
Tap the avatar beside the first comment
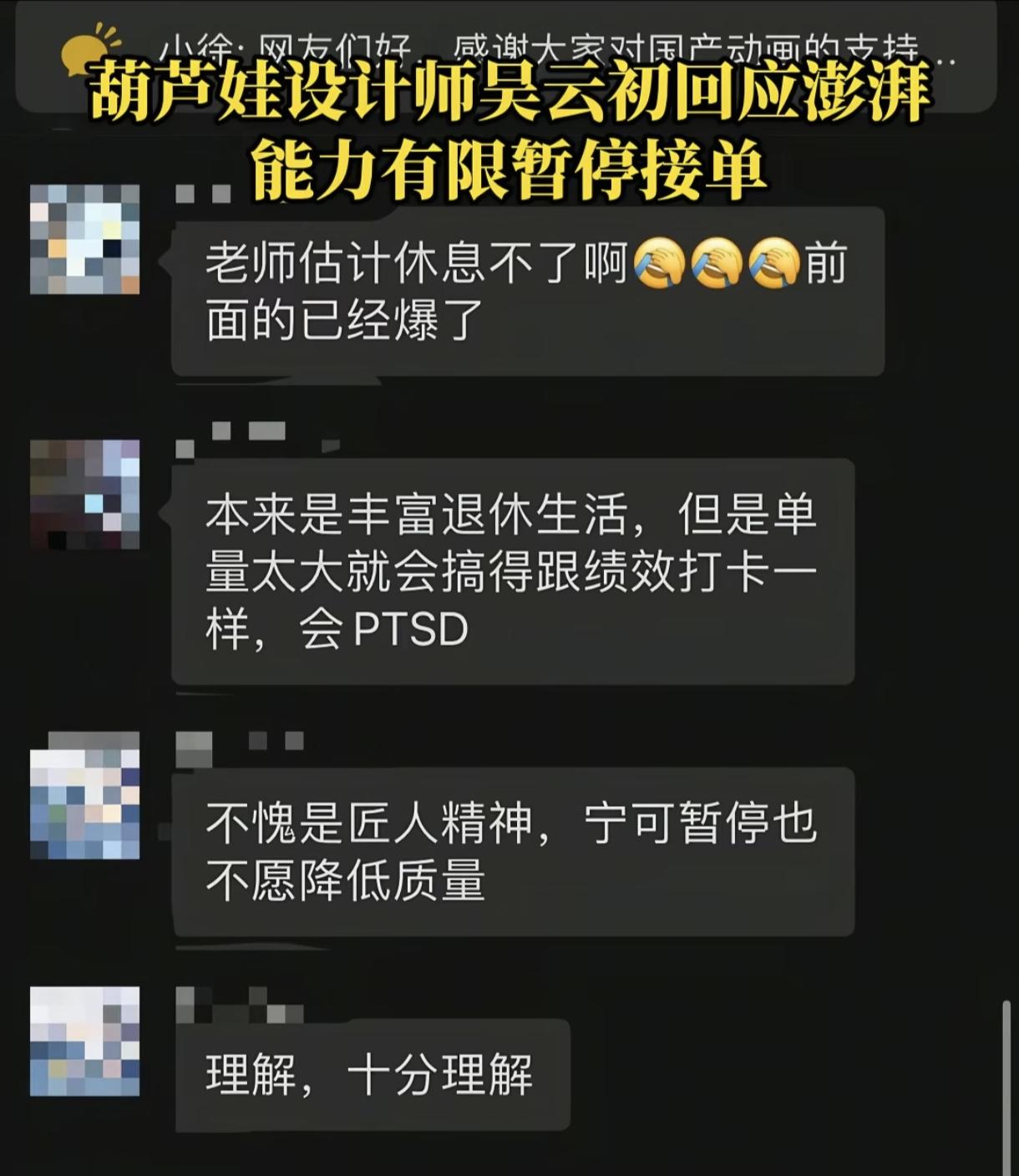click(x=84, y=239)
